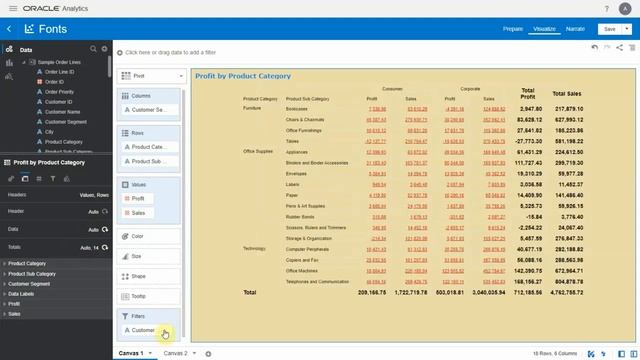Click the share icon
This screenshot has height=360, width=640.
click(x=620, y=48)
